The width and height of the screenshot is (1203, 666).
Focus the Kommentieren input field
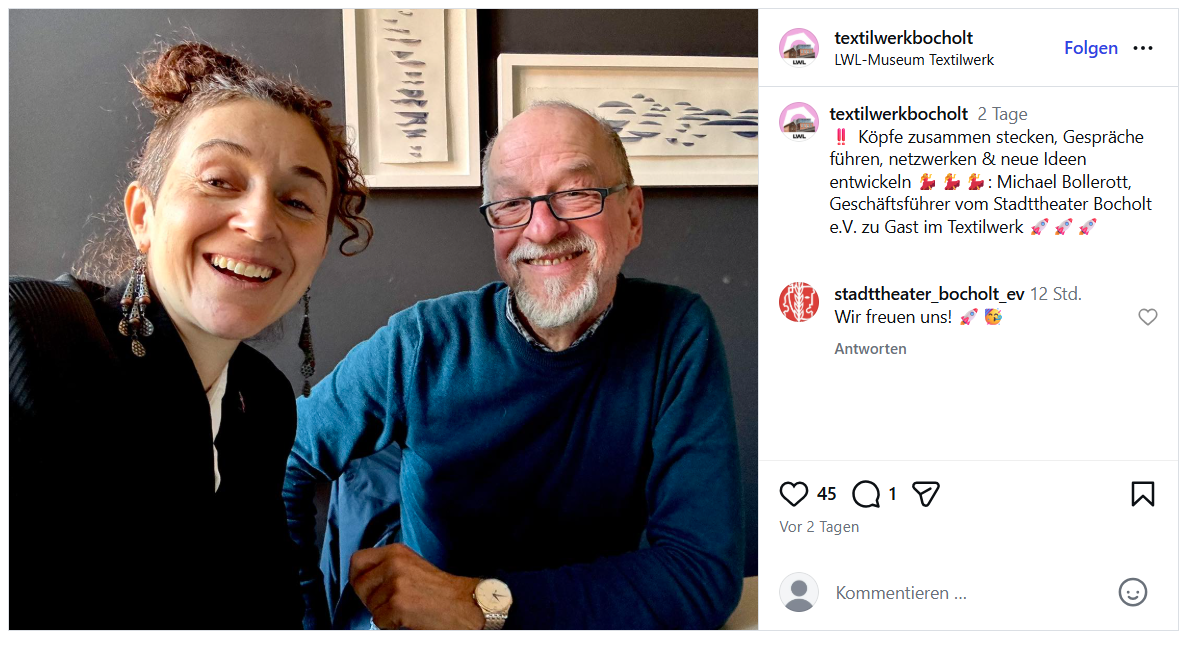coord(965,593)
